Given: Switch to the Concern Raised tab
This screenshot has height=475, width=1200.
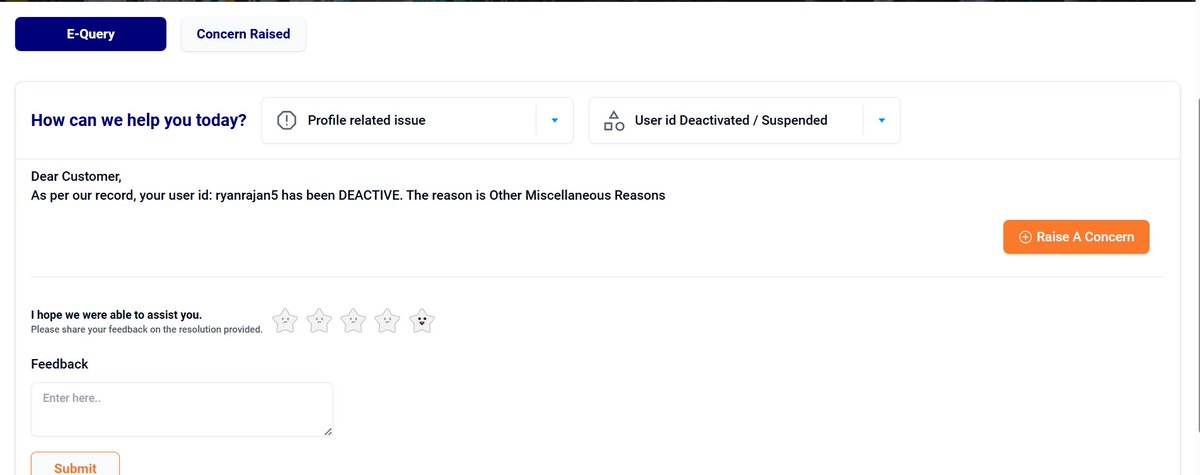Looking at the screenshot, I should pyautogui.click(x=243, y=34).
